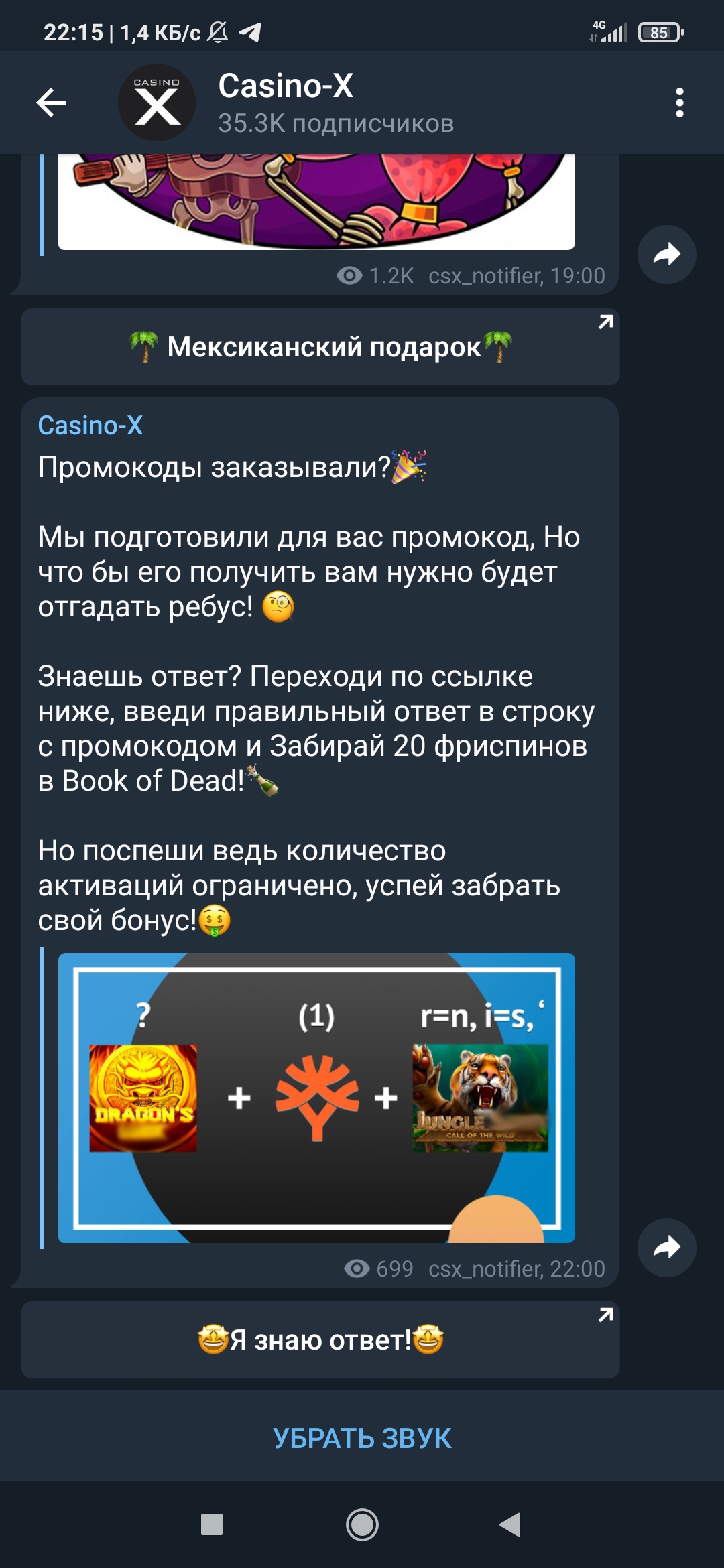Tap the eye view counter showing 699
The image size is (724, 1568).
pyautogui.click(x=379, y=1268)
